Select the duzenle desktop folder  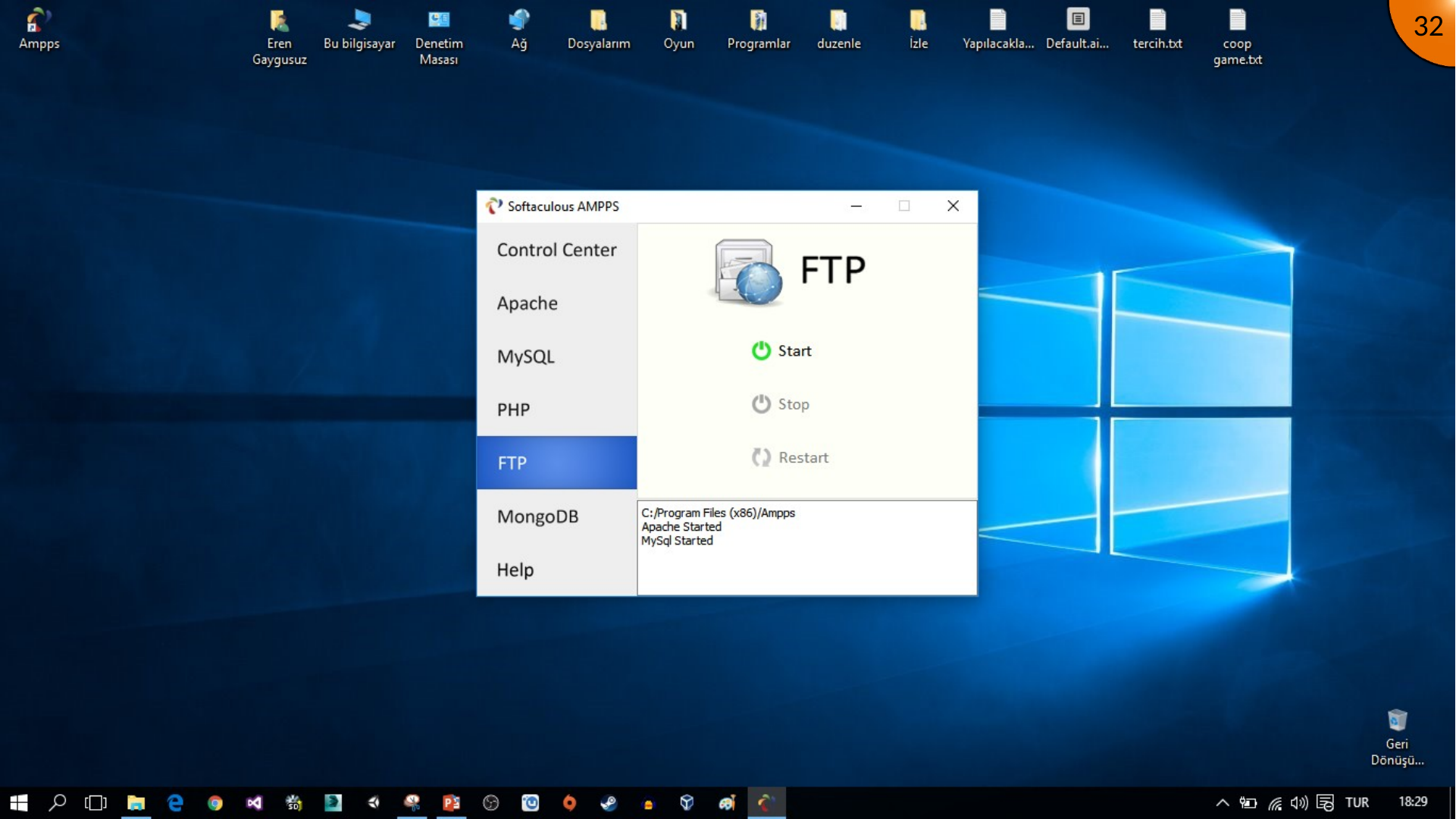[x=838, y=29]
